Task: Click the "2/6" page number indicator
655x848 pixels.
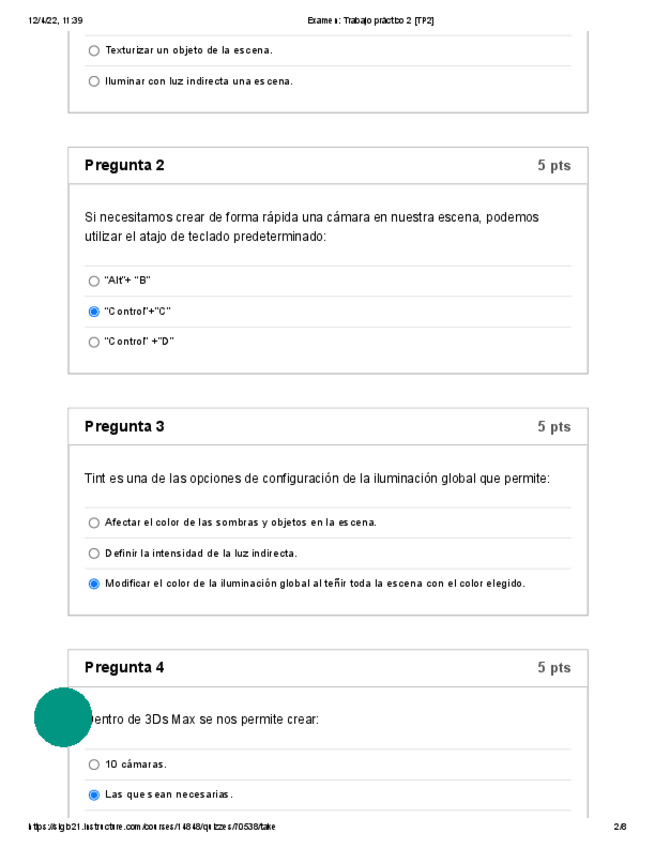Action: pos(620,827)
